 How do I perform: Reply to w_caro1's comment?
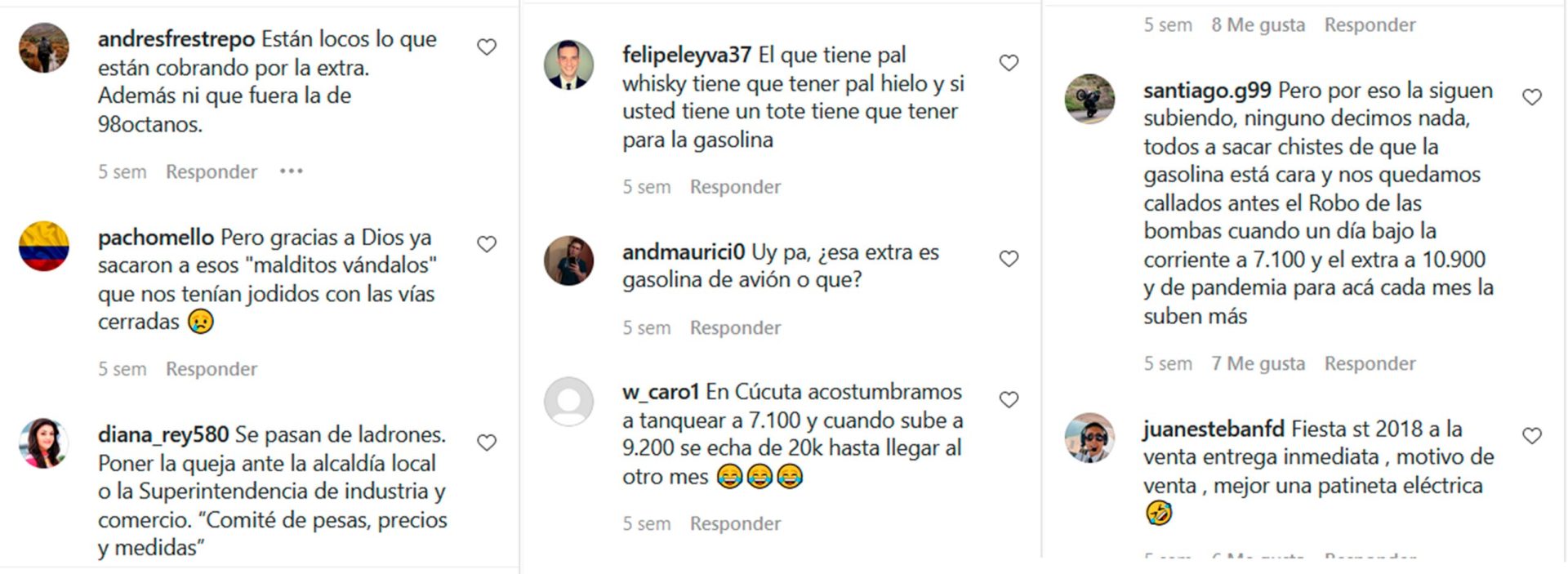tap(735, 523)
